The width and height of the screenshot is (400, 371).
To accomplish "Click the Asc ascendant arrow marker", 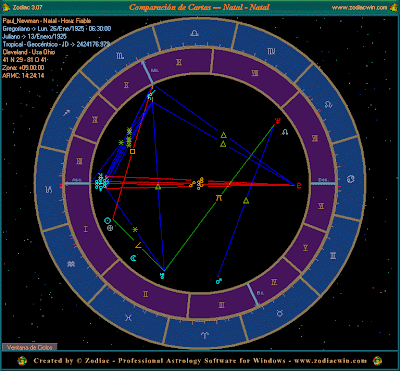I will pyautogui.click(x=77, y=183).
